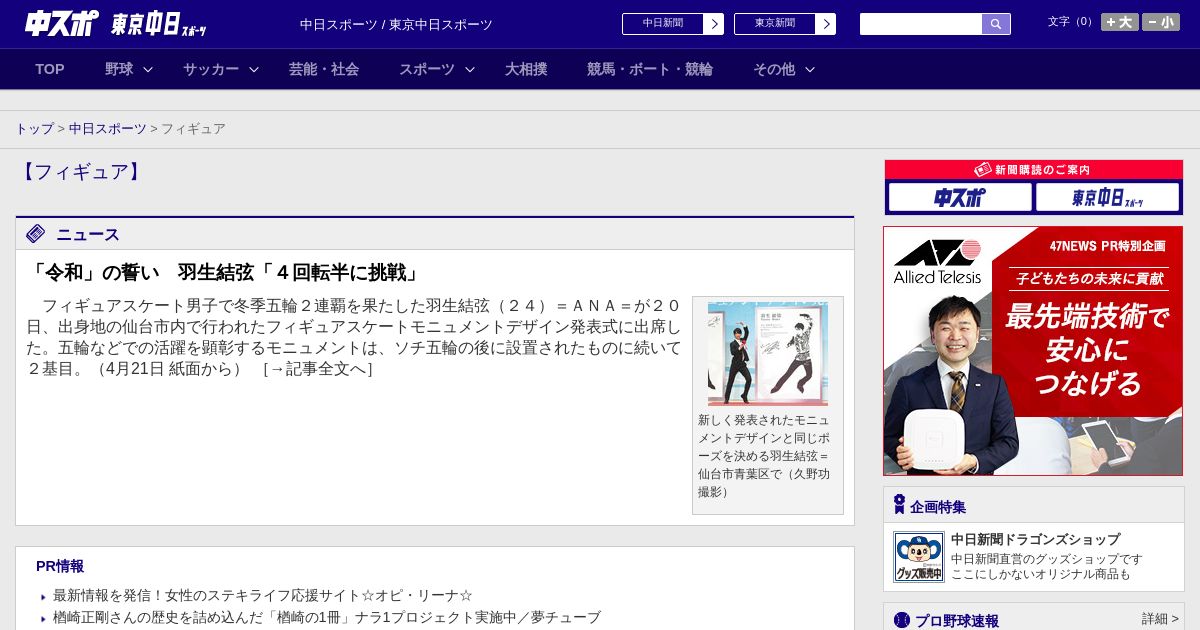This screenshot has height=630, width=1200.
Task: Expand the スポーツ dropdown chevron
Action: 470,69
